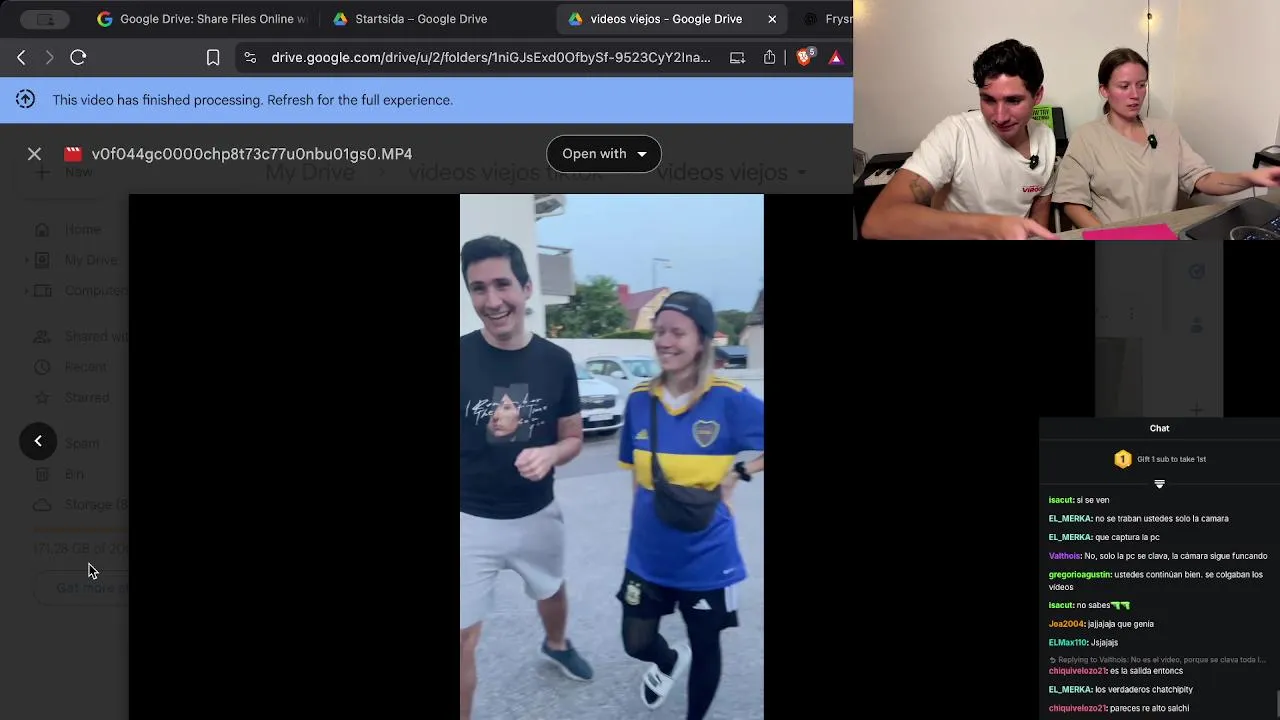
Task: Click message 'es la salida entoncs'
Action: [1149, 671]
